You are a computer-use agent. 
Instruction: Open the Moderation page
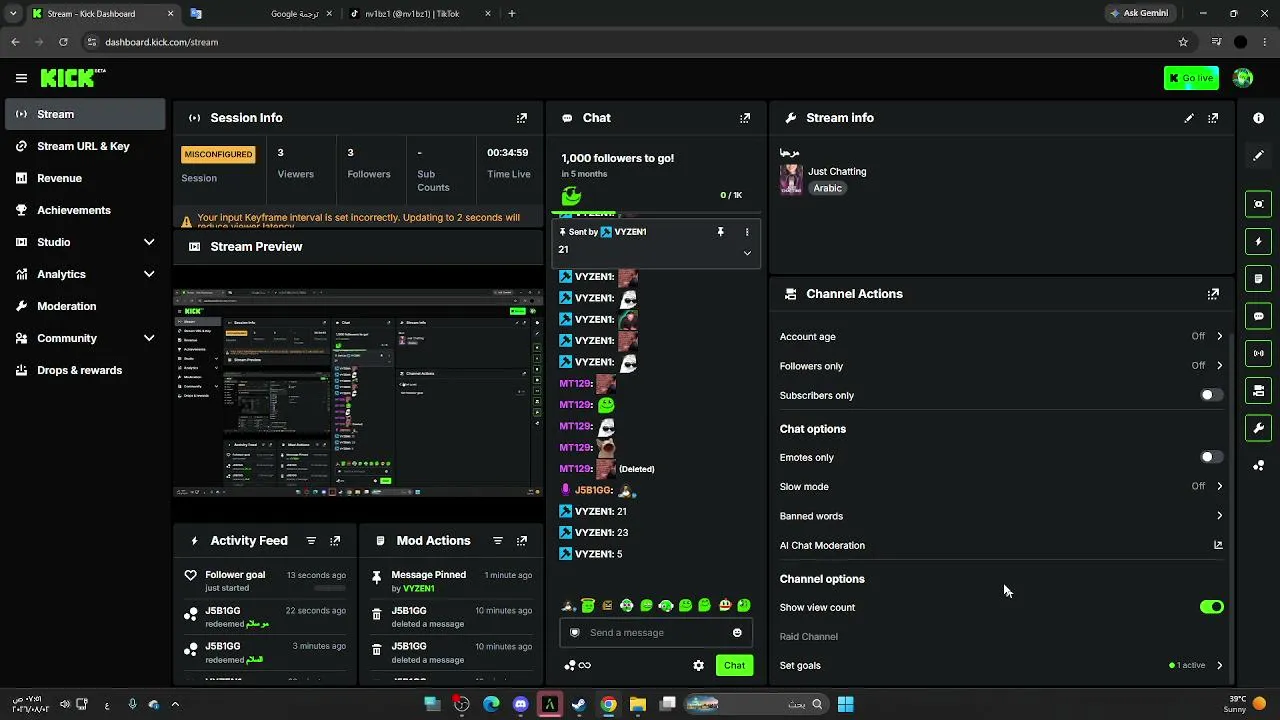[x=85, y=306]
